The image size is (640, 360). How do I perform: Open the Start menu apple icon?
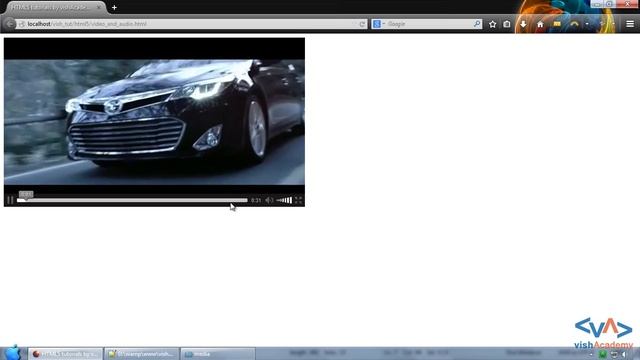[x=12, y=353]
